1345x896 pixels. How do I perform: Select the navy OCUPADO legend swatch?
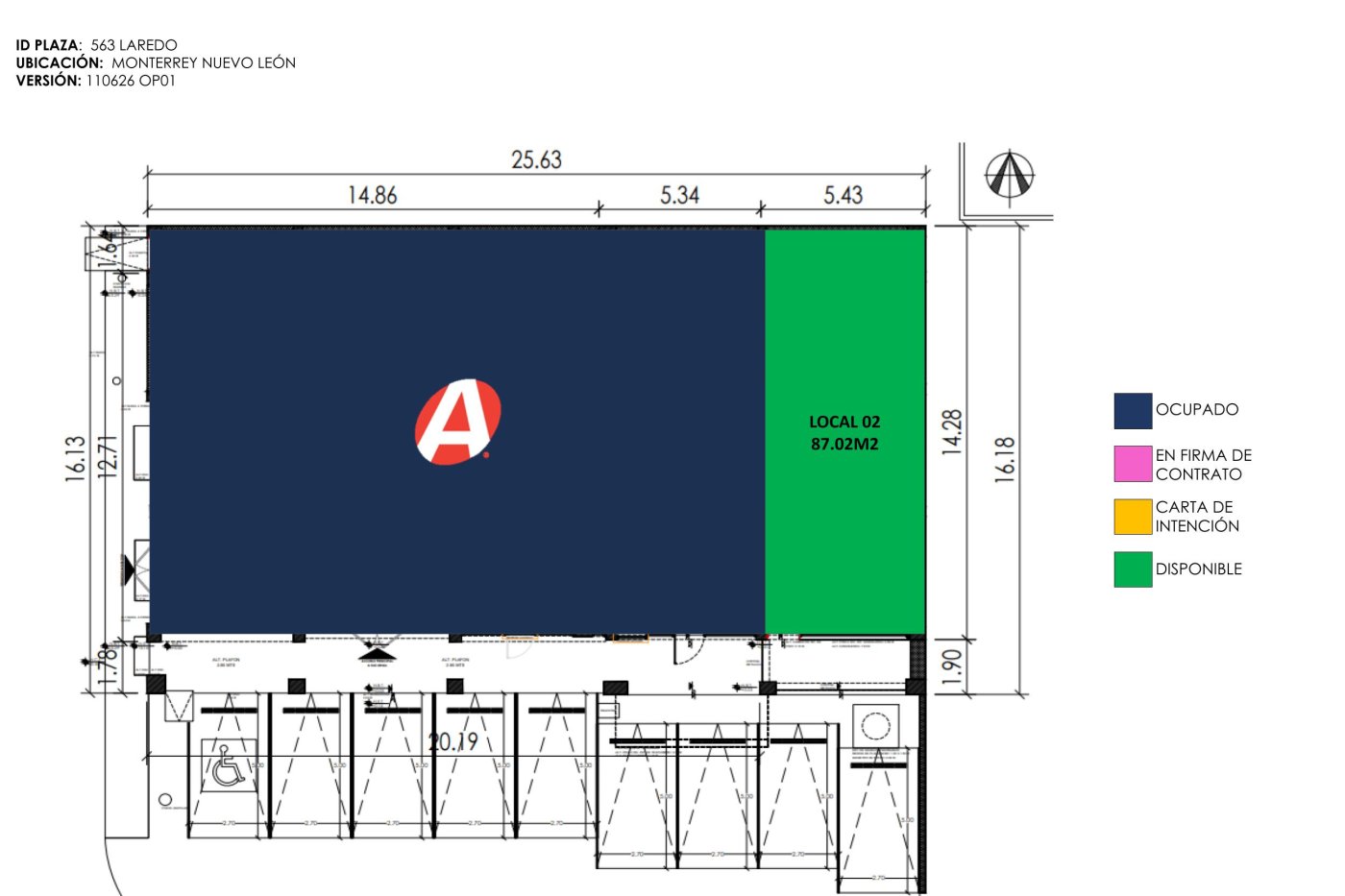1133,410
